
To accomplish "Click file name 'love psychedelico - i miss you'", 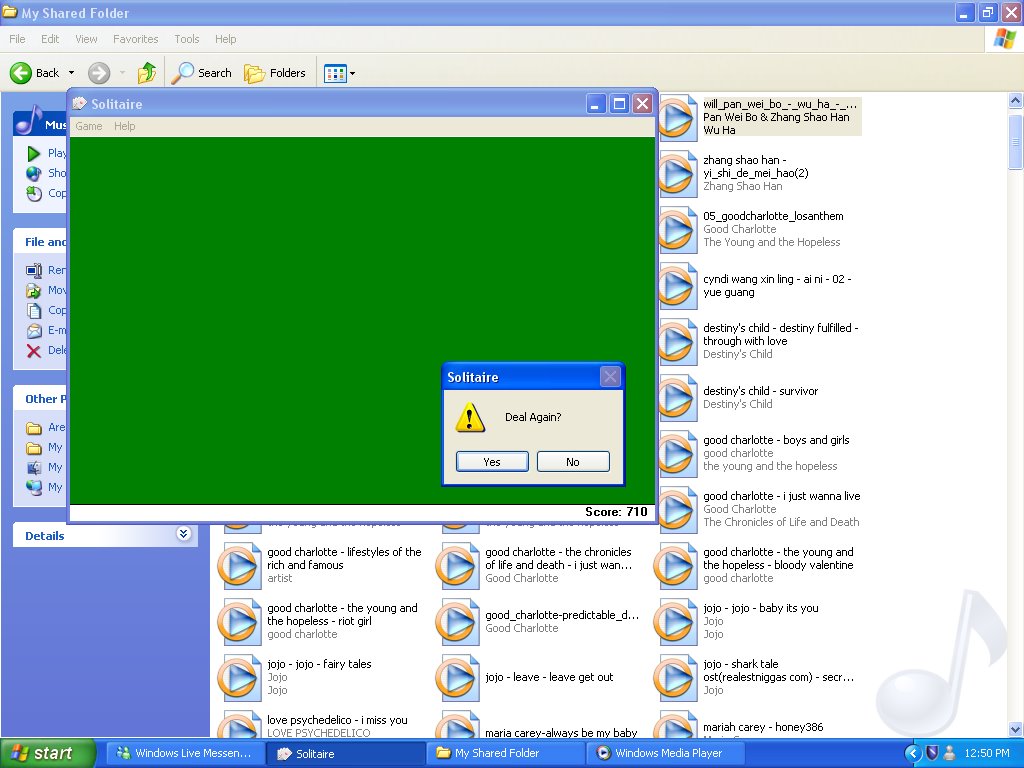I will click(337, 720).
